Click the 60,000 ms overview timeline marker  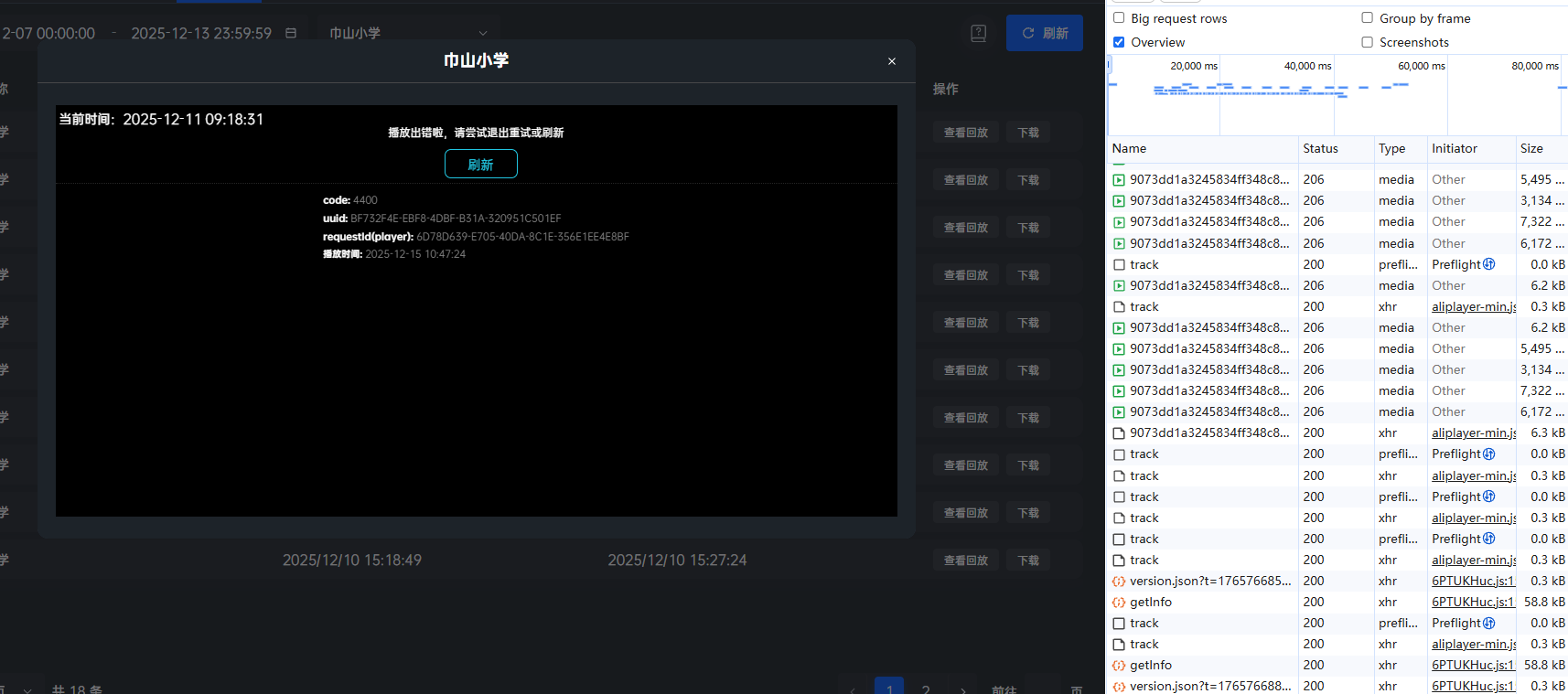point(1421,66)
